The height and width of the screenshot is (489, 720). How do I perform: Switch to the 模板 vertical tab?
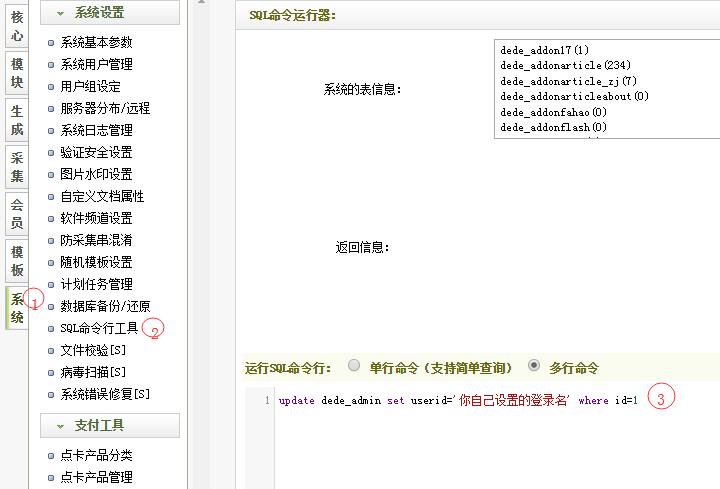point(17,261)
